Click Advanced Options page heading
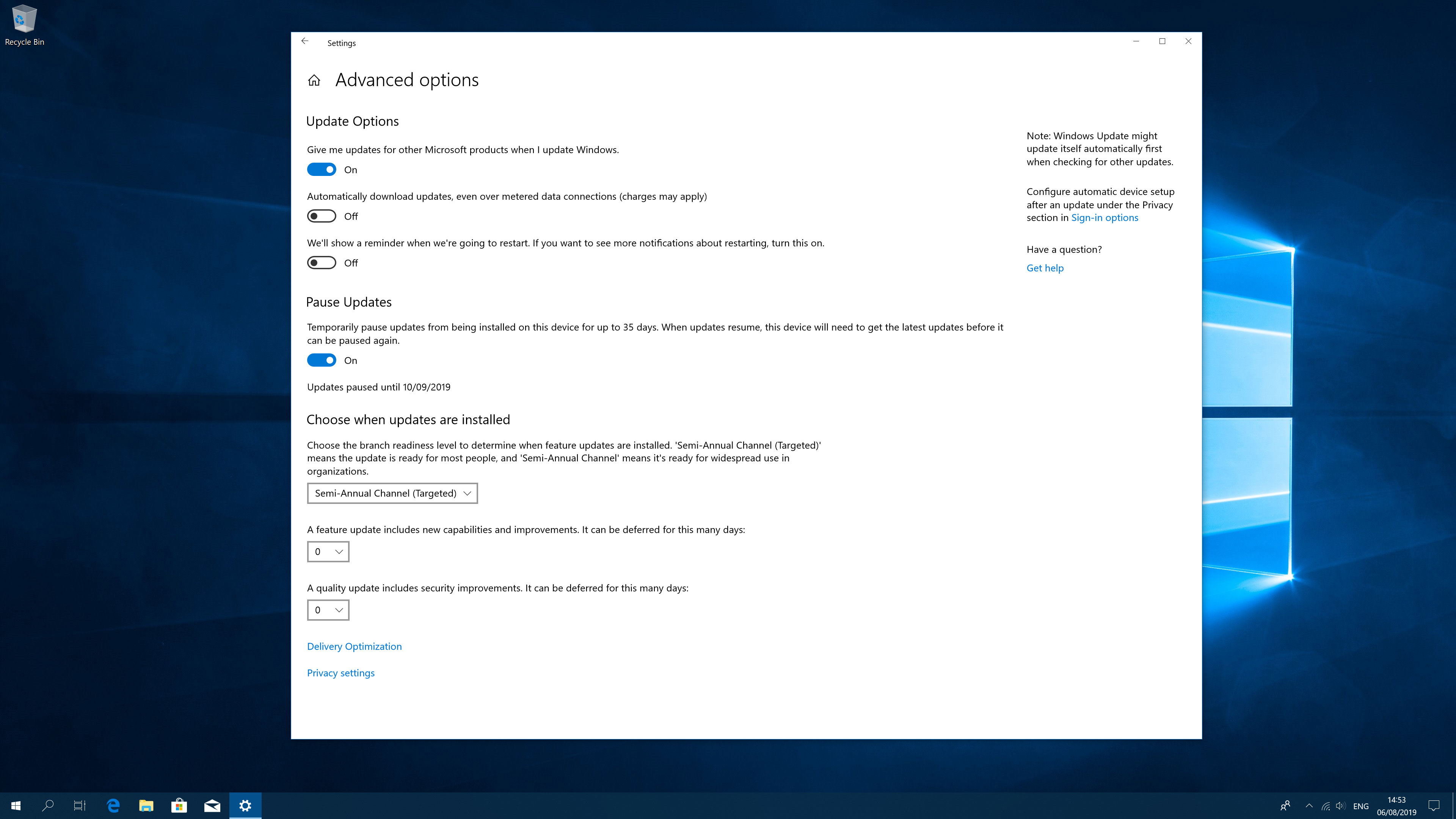 pos(407,79)
